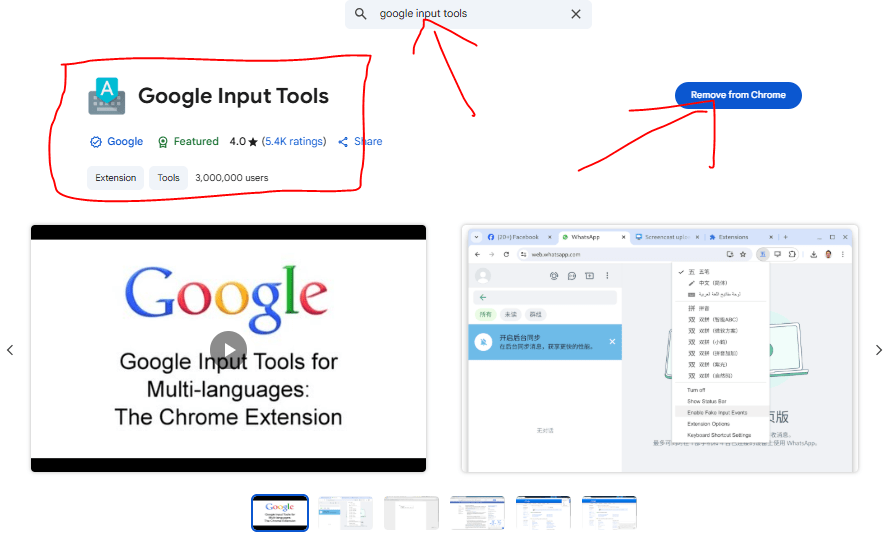The width and height of the screenshot is (883, 553).
Task: Go to previous slide with left arrow
Action: (10, 350)
